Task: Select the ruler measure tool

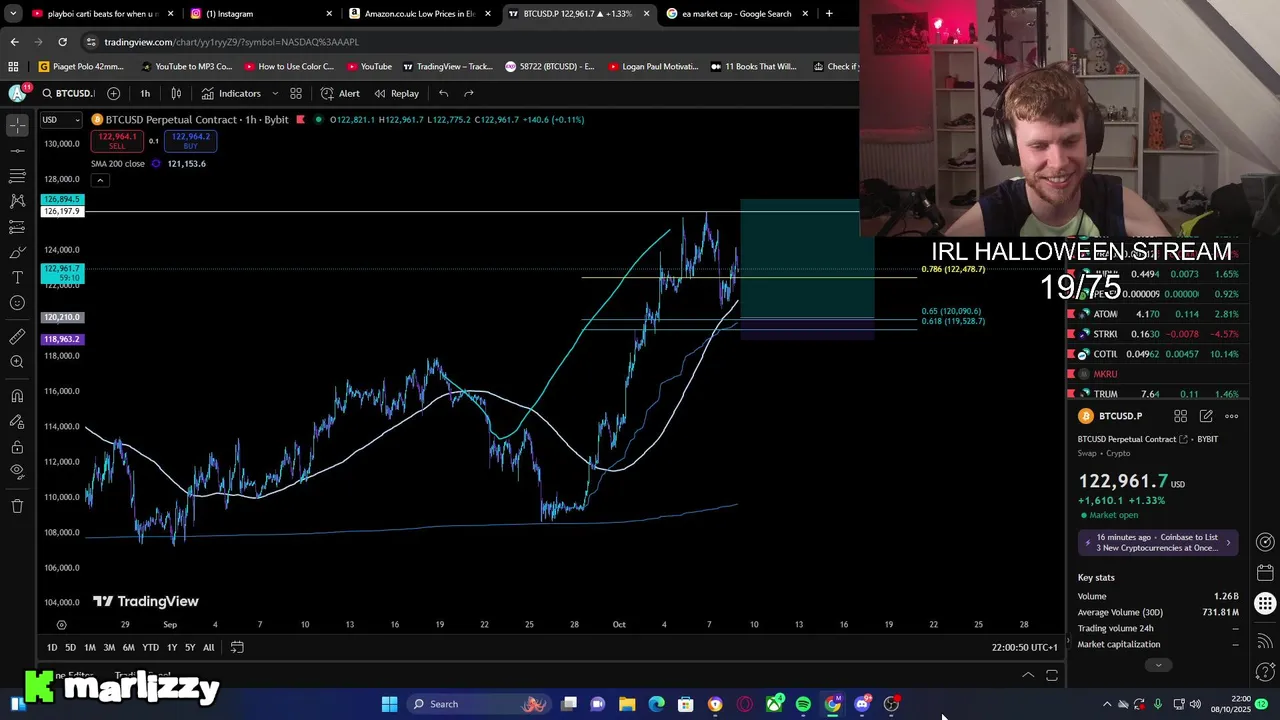Action: point(17,337)
